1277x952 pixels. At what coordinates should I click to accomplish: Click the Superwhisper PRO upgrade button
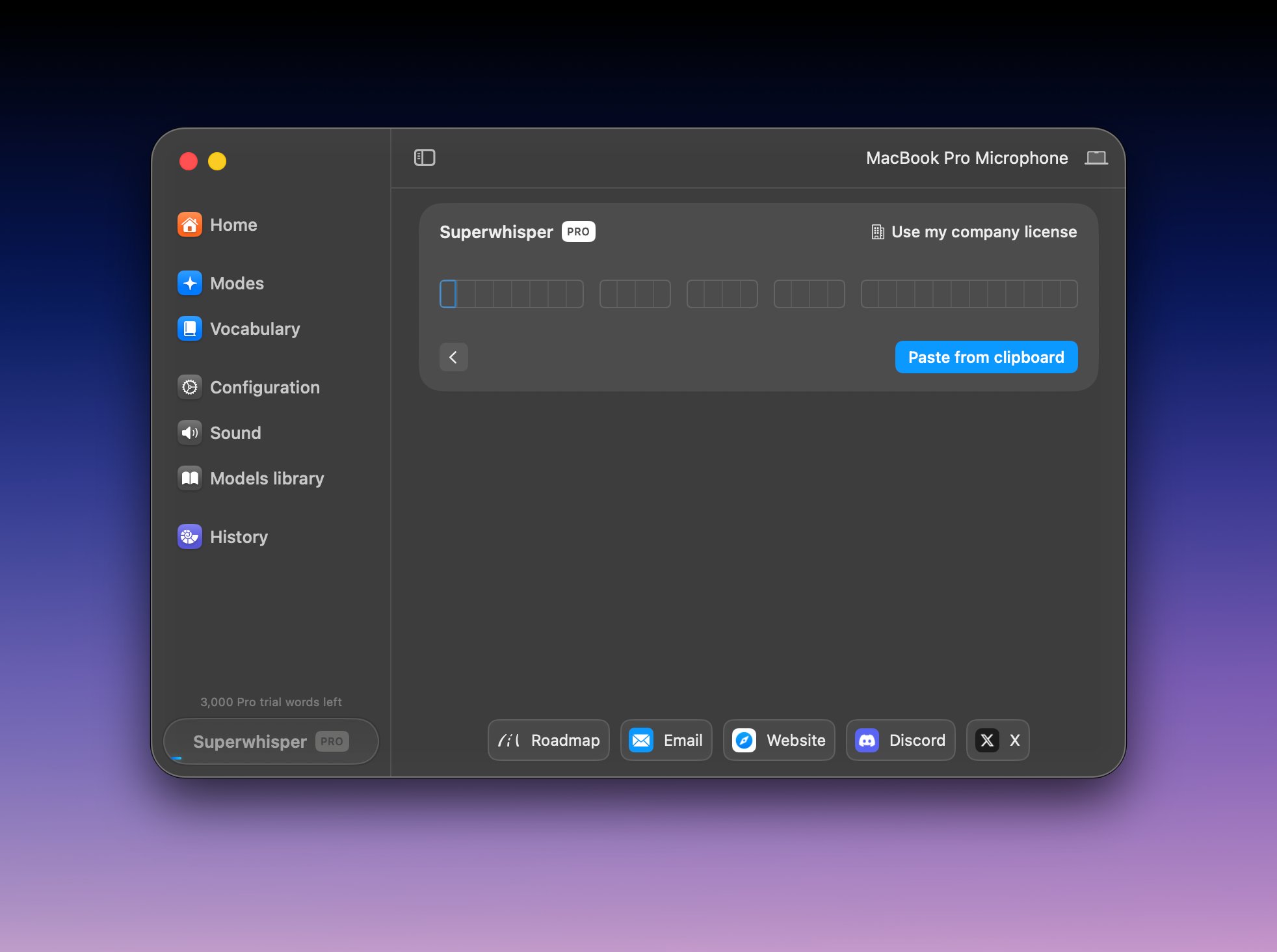pos(271,741)
